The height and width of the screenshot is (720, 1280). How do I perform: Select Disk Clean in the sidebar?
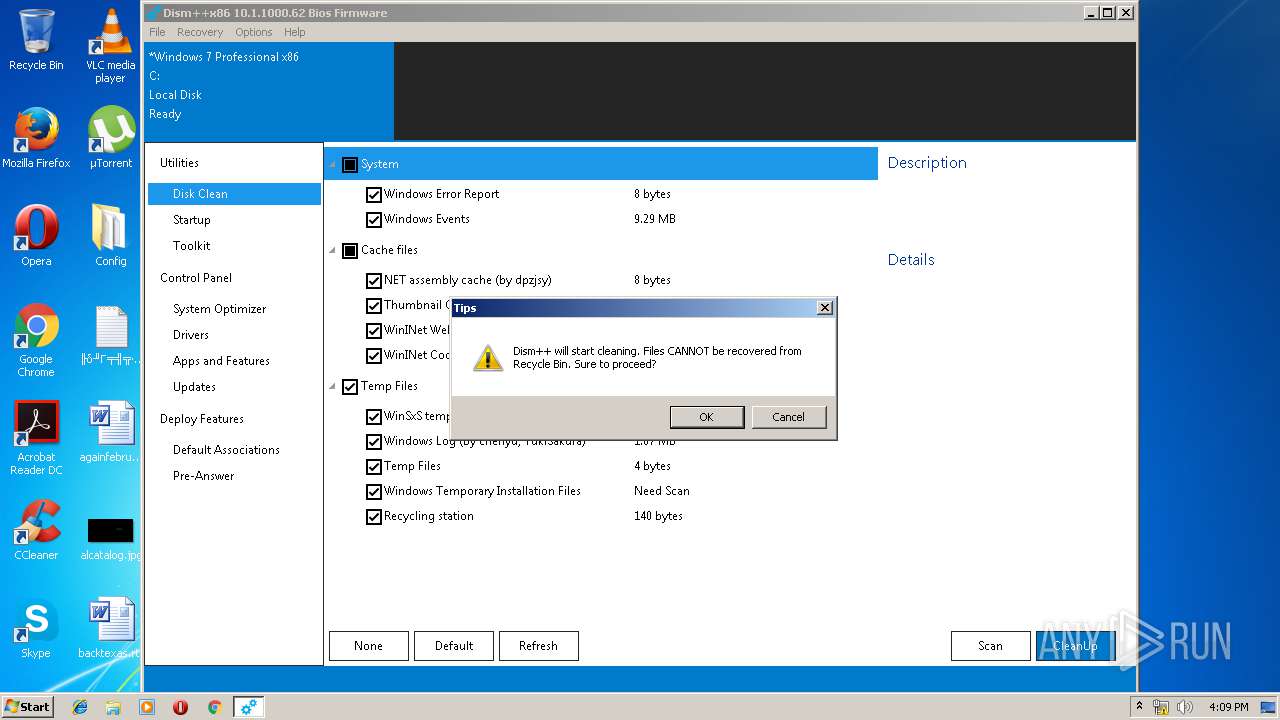coord(234,194)
